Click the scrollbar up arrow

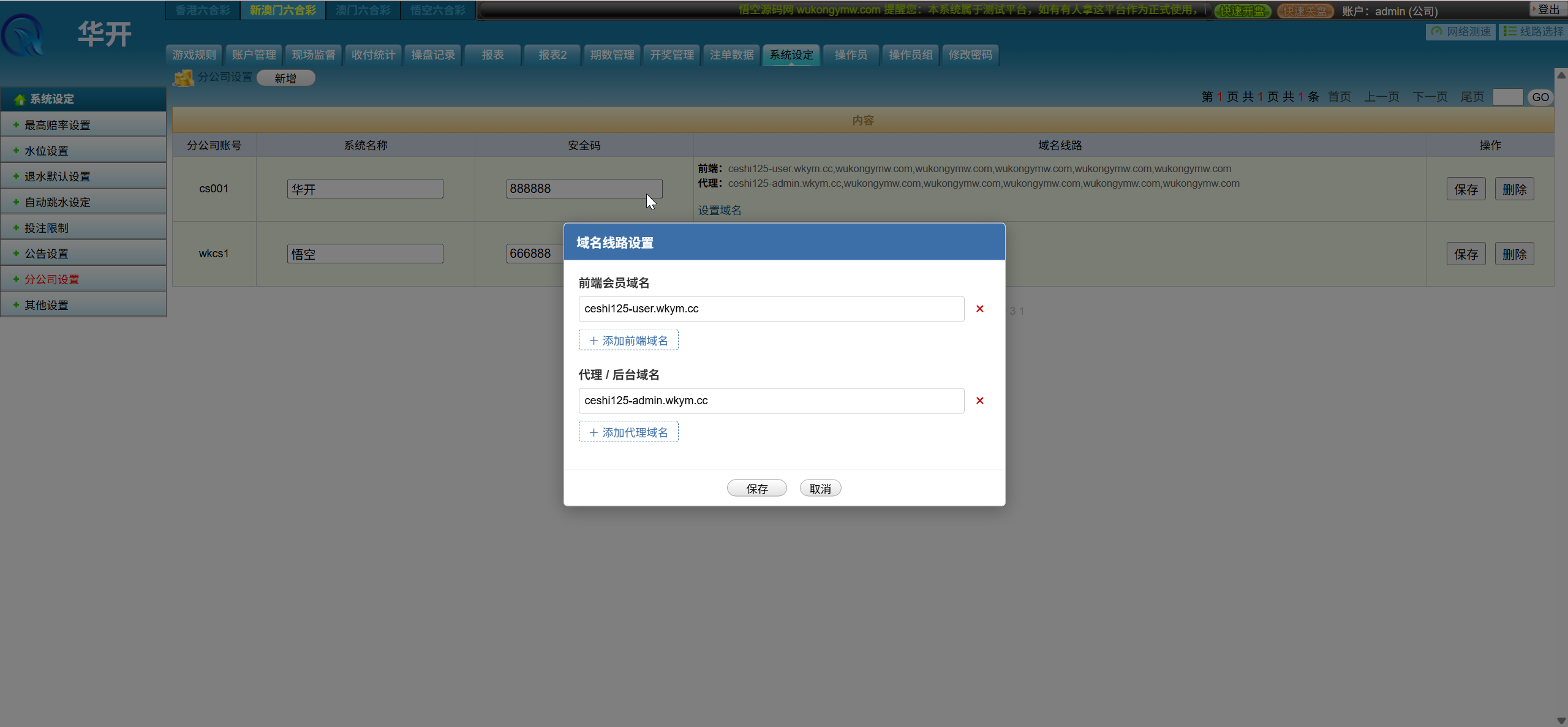pyautogui.click(x=1561, y=75)
